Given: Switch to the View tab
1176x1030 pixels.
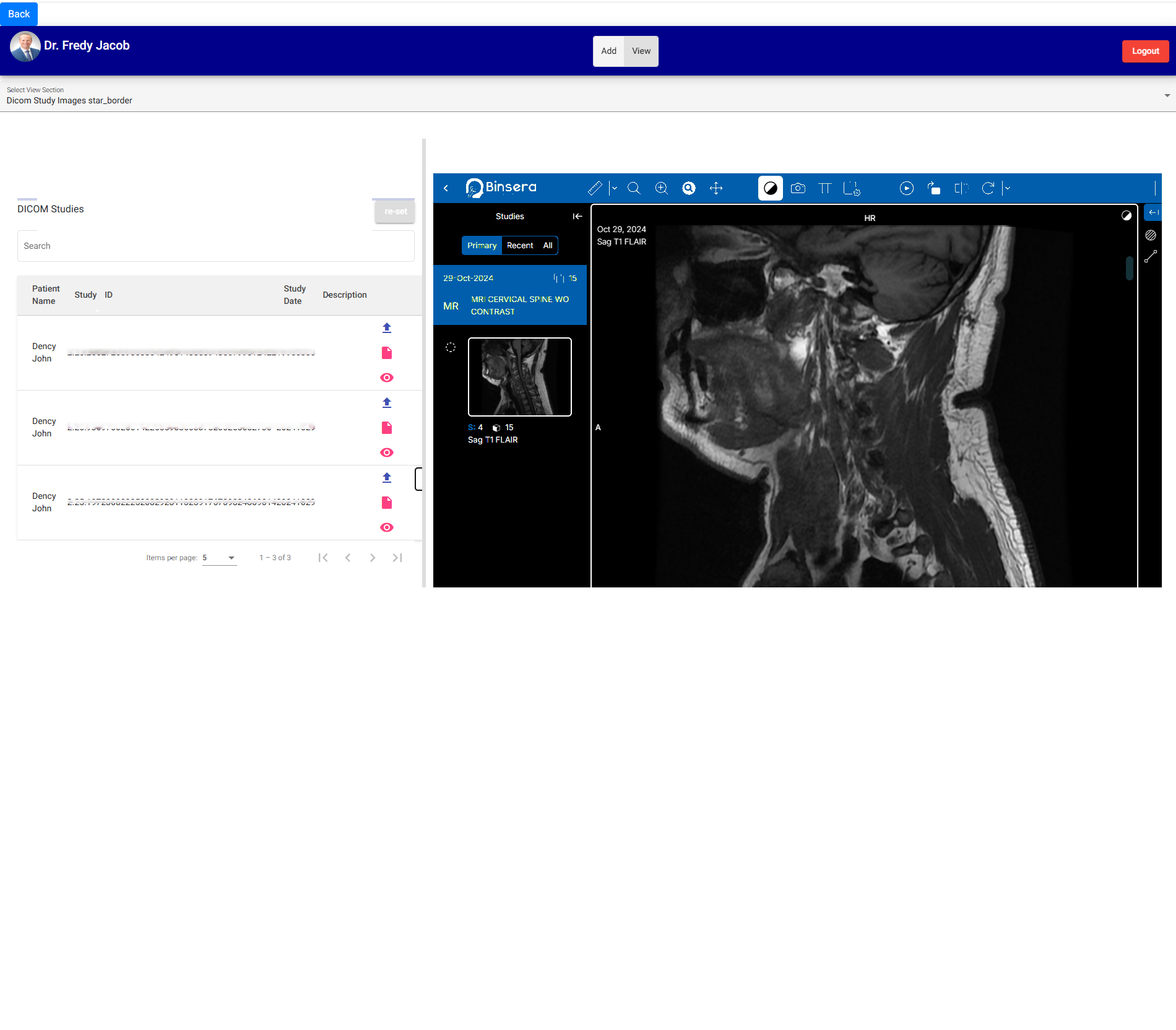Looking at the screenshot, I should coord(641,51).
